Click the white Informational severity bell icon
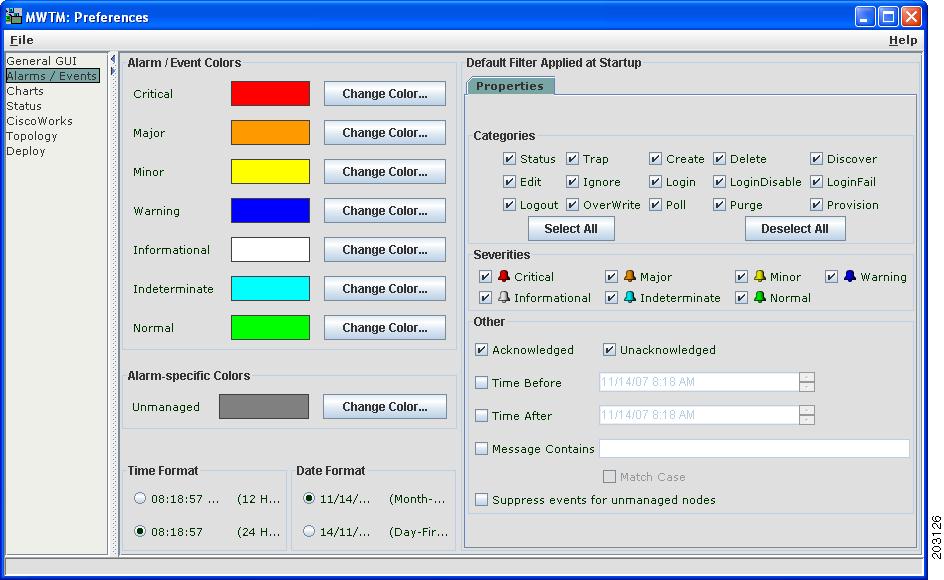The image size is (944, 580). point(504,298)
